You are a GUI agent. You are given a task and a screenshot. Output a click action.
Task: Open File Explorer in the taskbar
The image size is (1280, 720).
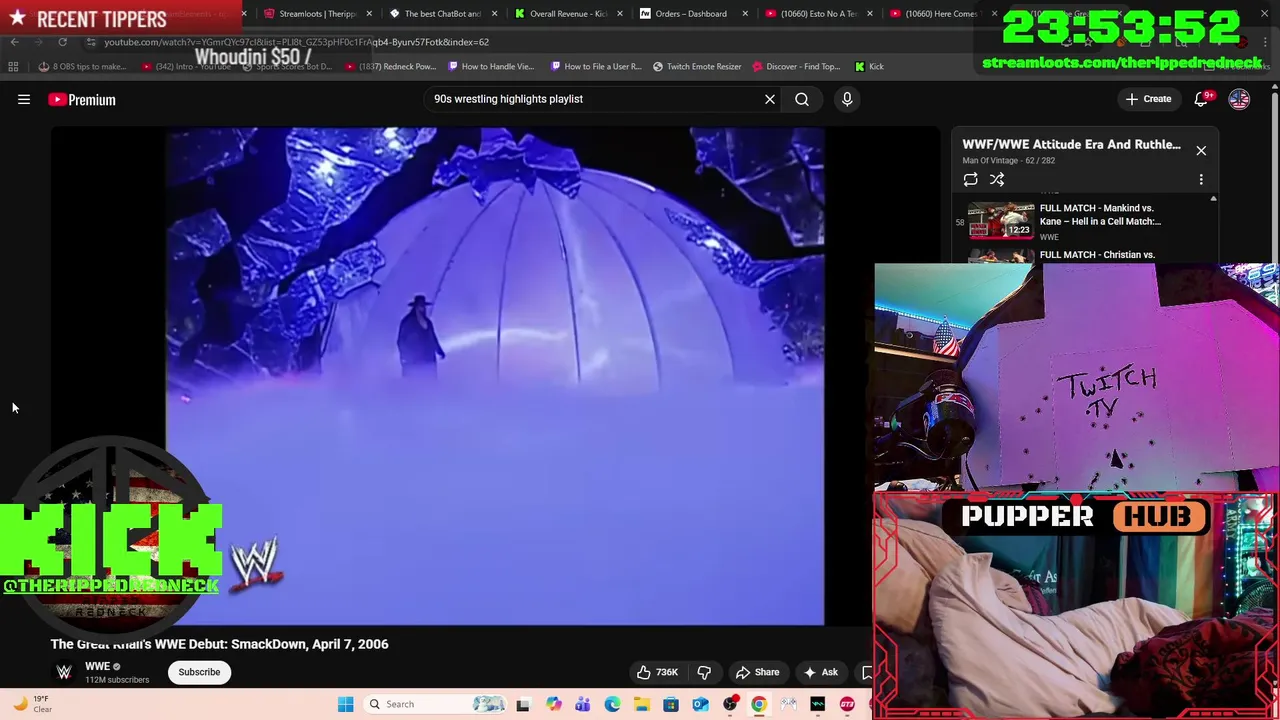click(x=641, y=704)
